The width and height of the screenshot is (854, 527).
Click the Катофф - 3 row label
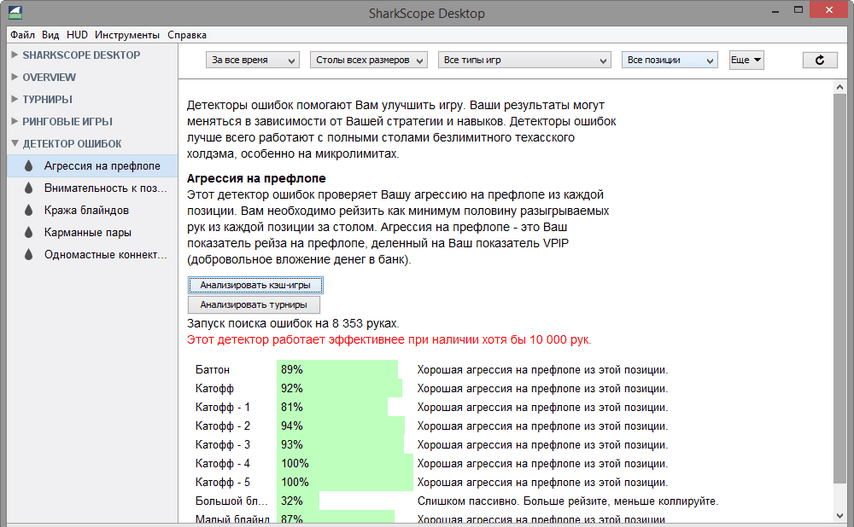pos(223,445)
